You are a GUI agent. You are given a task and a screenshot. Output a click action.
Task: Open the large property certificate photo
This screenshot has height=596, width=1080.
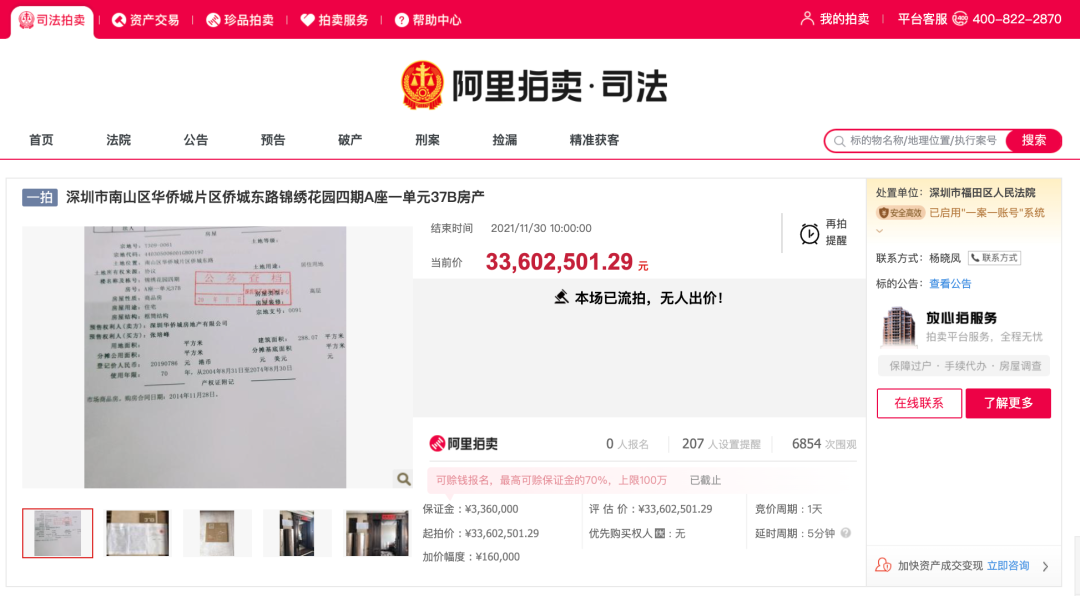[x=215, y=357]
